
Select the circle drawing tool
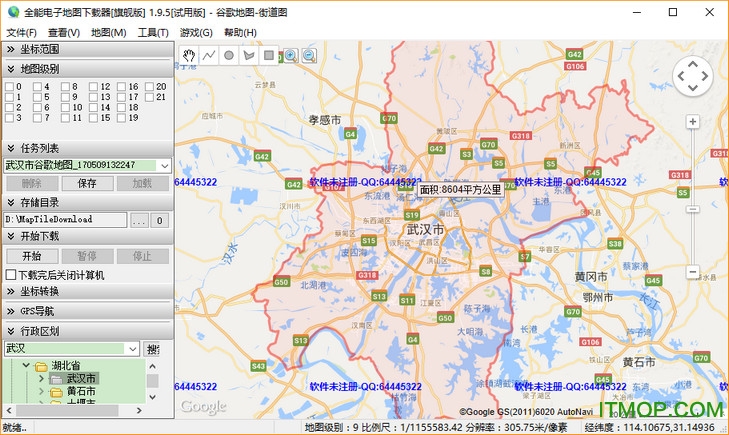[229, 55]
